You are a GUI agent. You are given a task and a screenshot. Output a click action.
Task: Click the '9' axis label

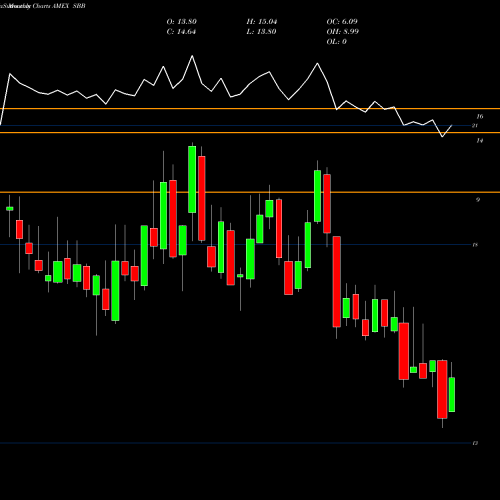(x=478, y=200)
